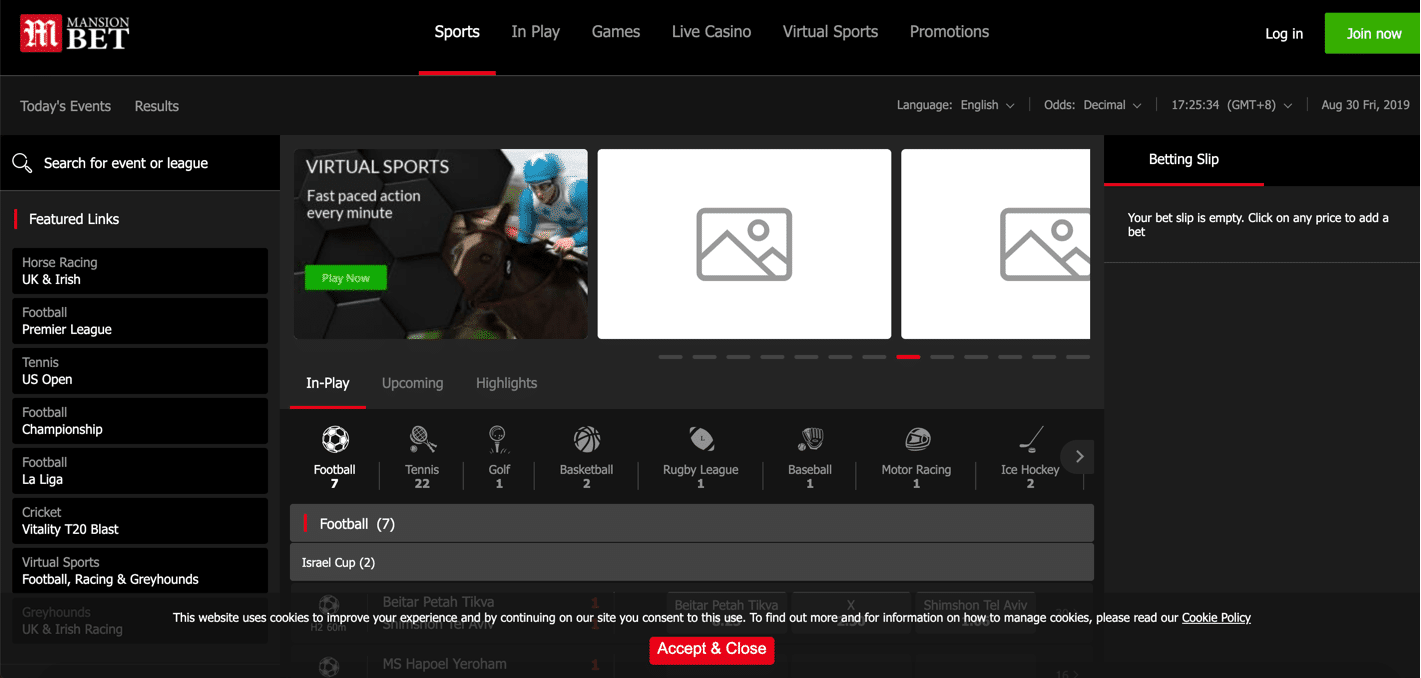
Task: Click the MansionBet logo
Action: [75, 34]
